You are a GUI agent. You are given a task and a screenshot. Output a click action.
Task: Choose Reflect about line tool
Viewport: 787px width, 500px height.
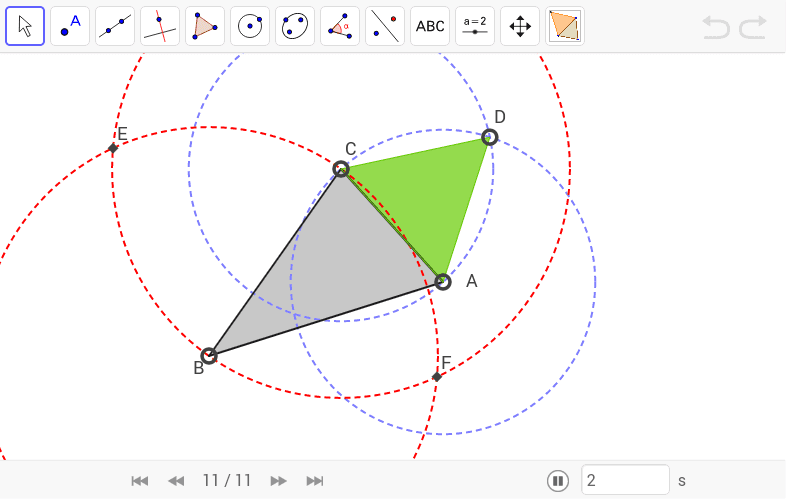[x=385, y=26]
